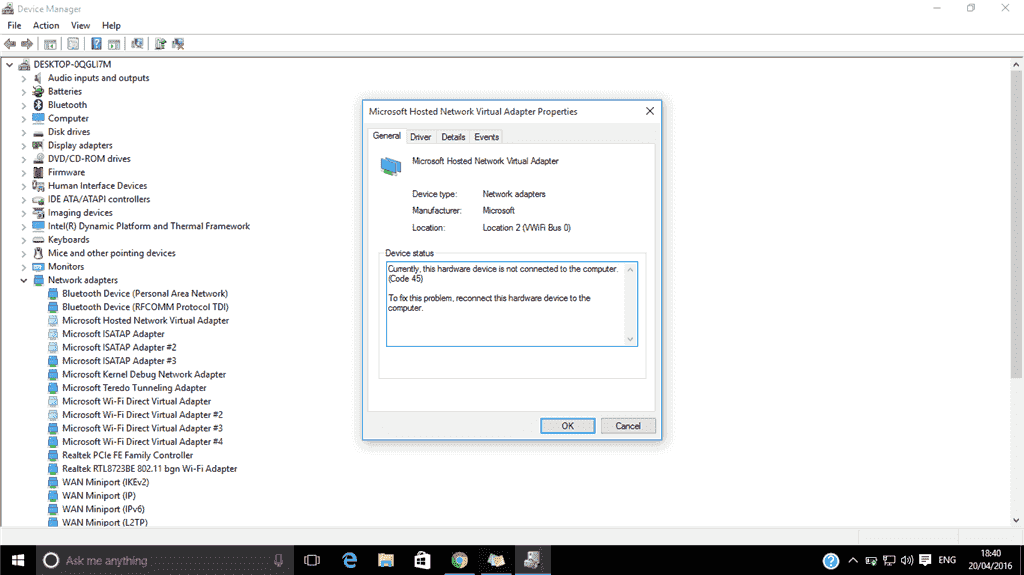This screenshot has height=575, width=1024.
Task: Collapse the DESKTOP-0QGLI7M root node
Action: 9,65
